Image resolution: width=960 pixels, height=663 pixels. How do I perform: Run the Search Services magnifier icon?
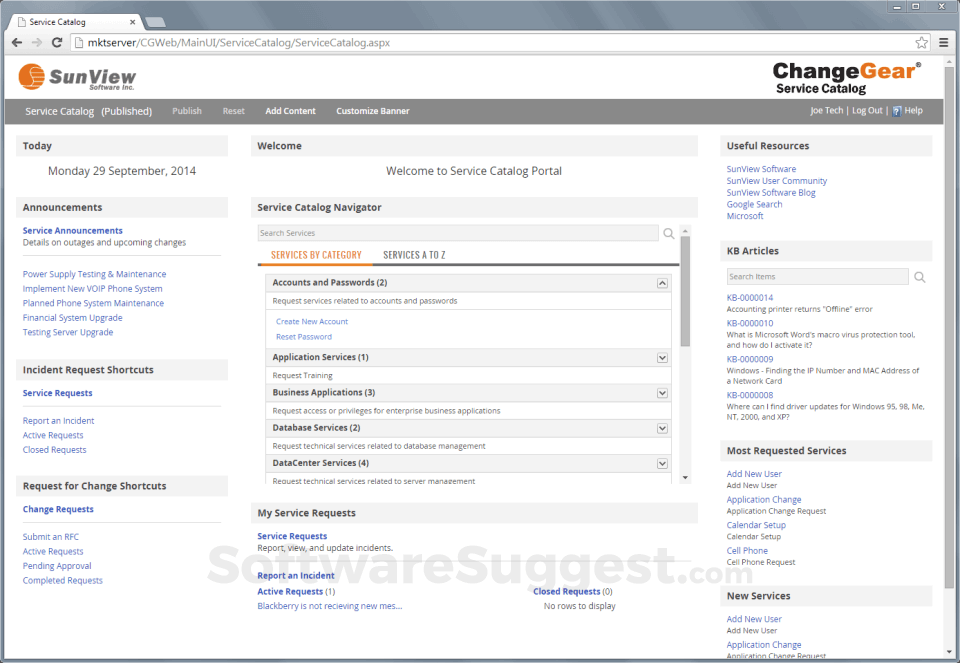coord(668,231)
